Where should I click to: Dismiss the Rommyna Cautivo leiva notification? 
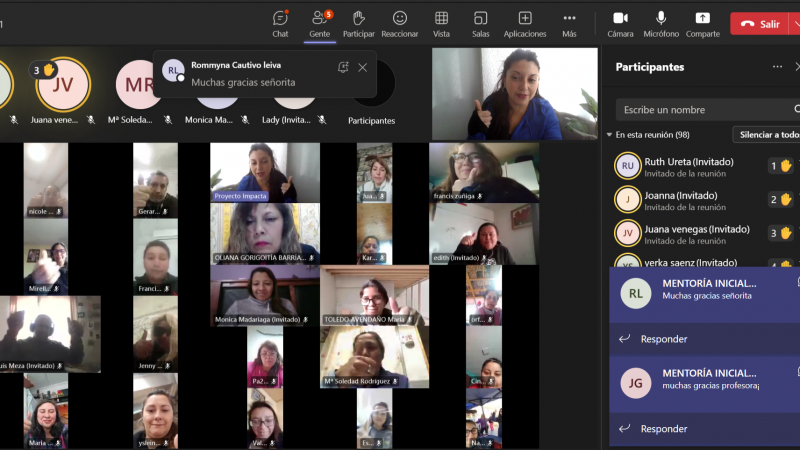click(363, 67)
